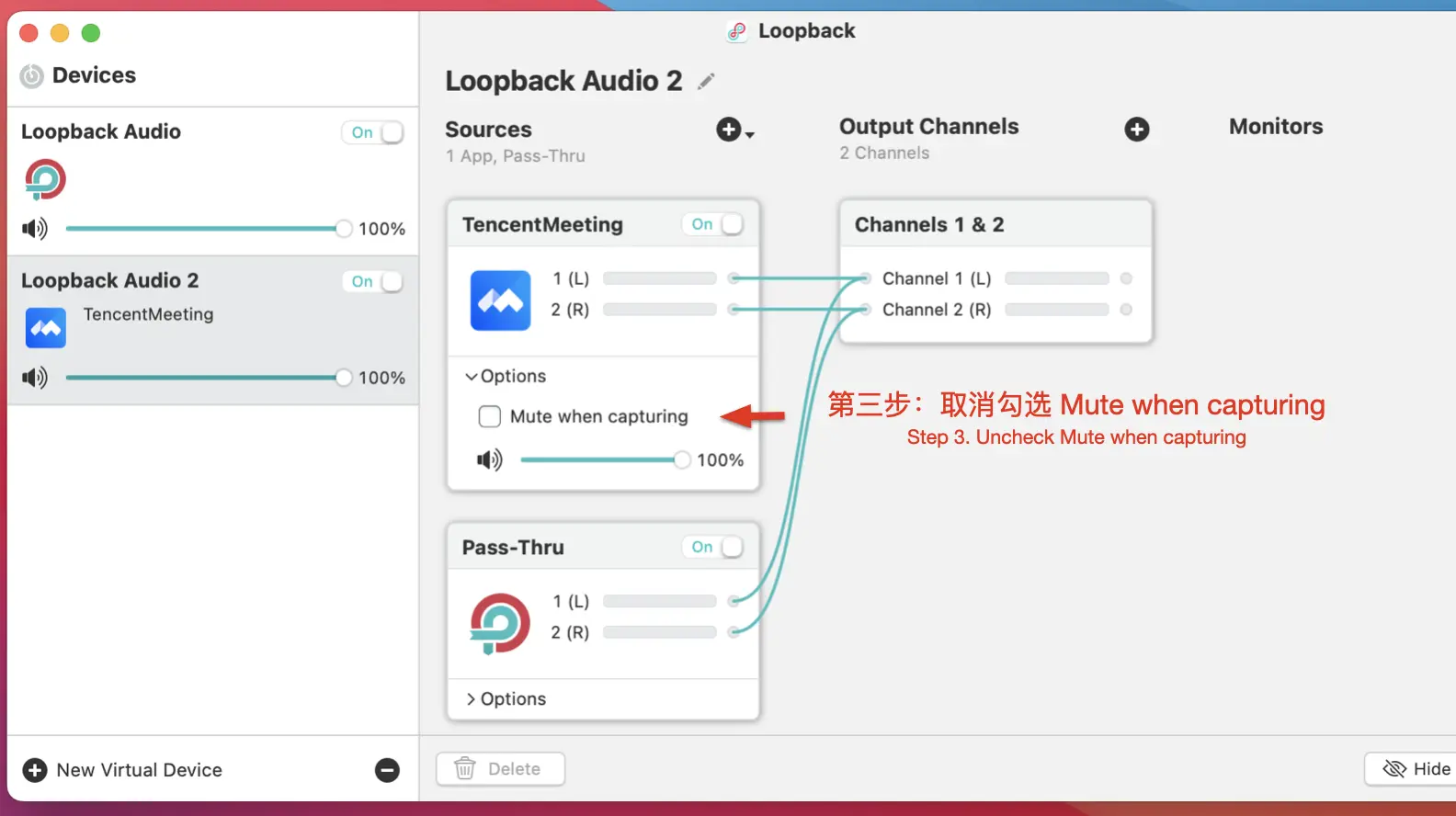Image resolution: width=1456 pixels, height=816 pixels.
Task: Click Pass-Thru source block title
Action: pos(513,547)
